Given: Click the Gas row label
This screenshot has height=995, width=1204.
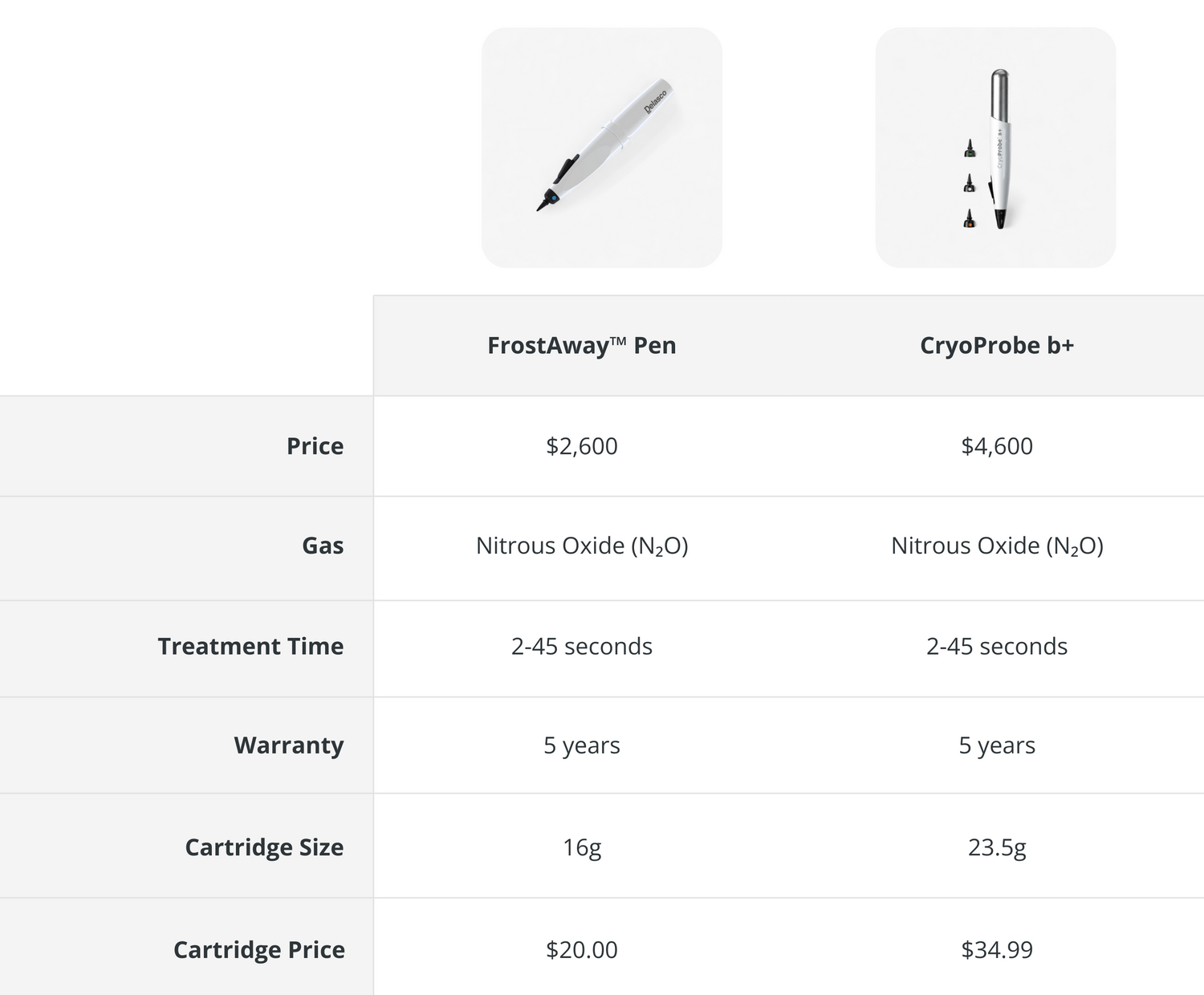Looking at the screenshot, I should [x=323, y=546].
